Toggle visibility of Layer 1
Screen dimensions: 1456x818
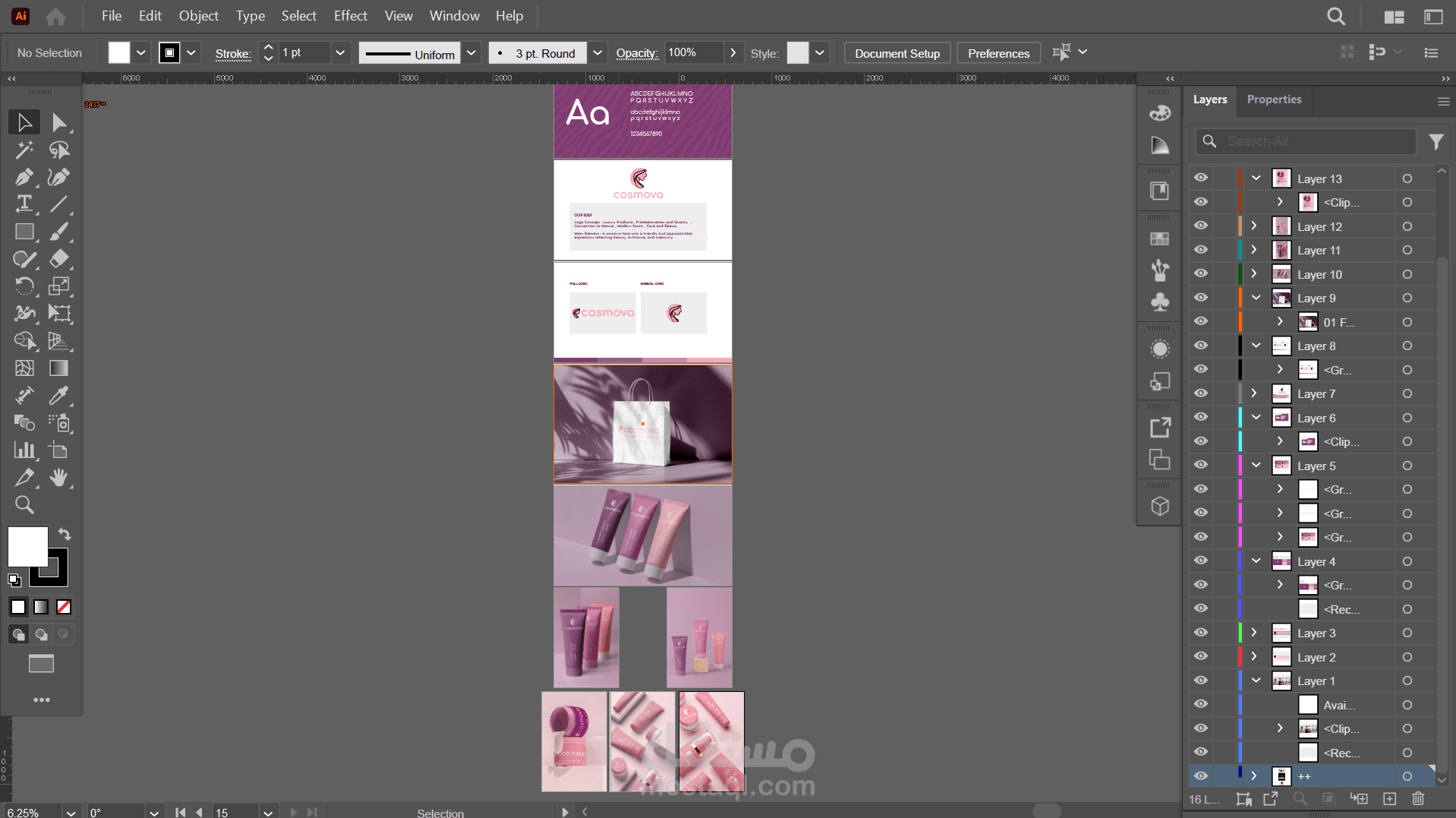point(1201,681)
